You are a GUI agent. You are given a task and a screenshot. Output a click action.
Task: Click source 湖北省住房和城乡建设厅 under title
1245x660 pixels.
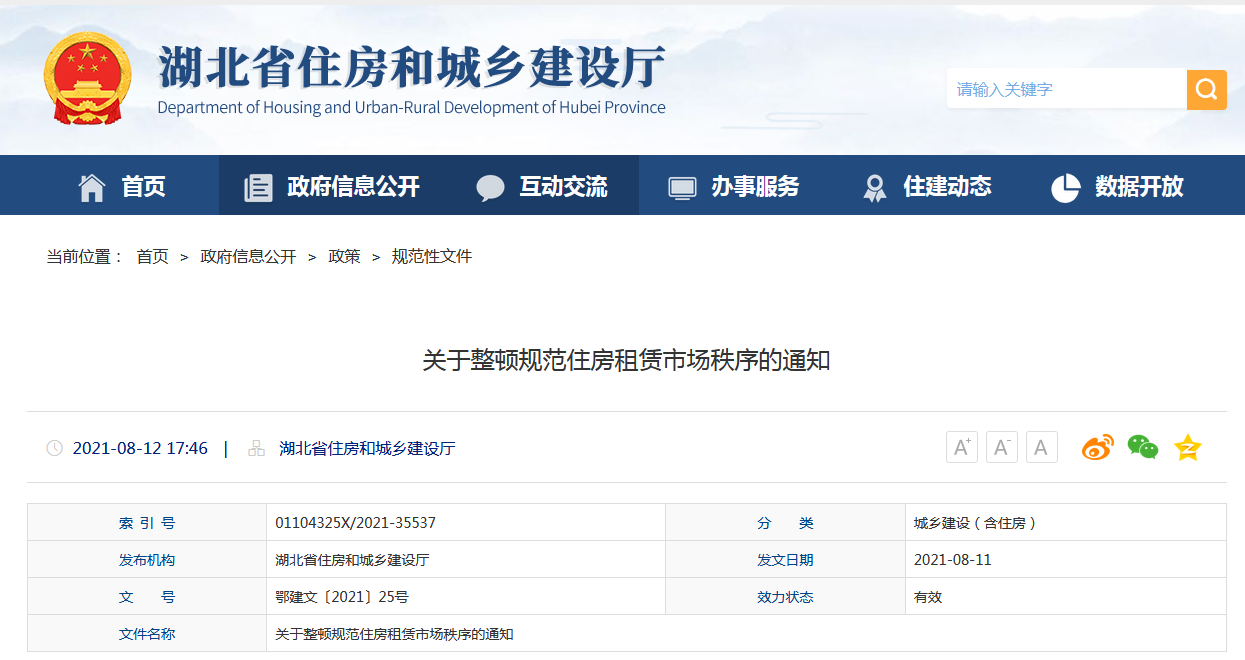tap(367, 448)
